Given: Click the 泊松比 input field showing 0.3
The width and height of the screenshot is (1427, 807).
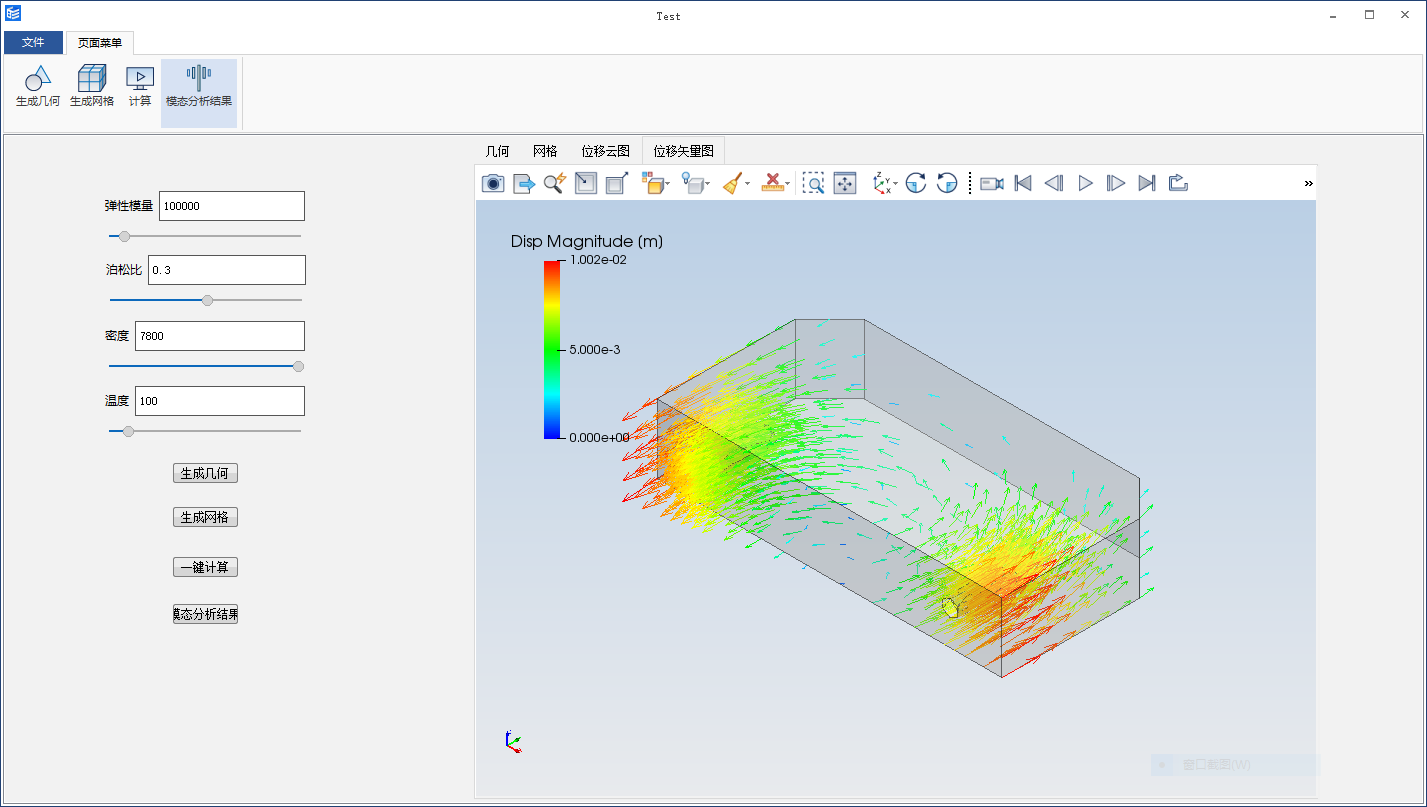Looking at the screenshot, I should click(227, 270).
